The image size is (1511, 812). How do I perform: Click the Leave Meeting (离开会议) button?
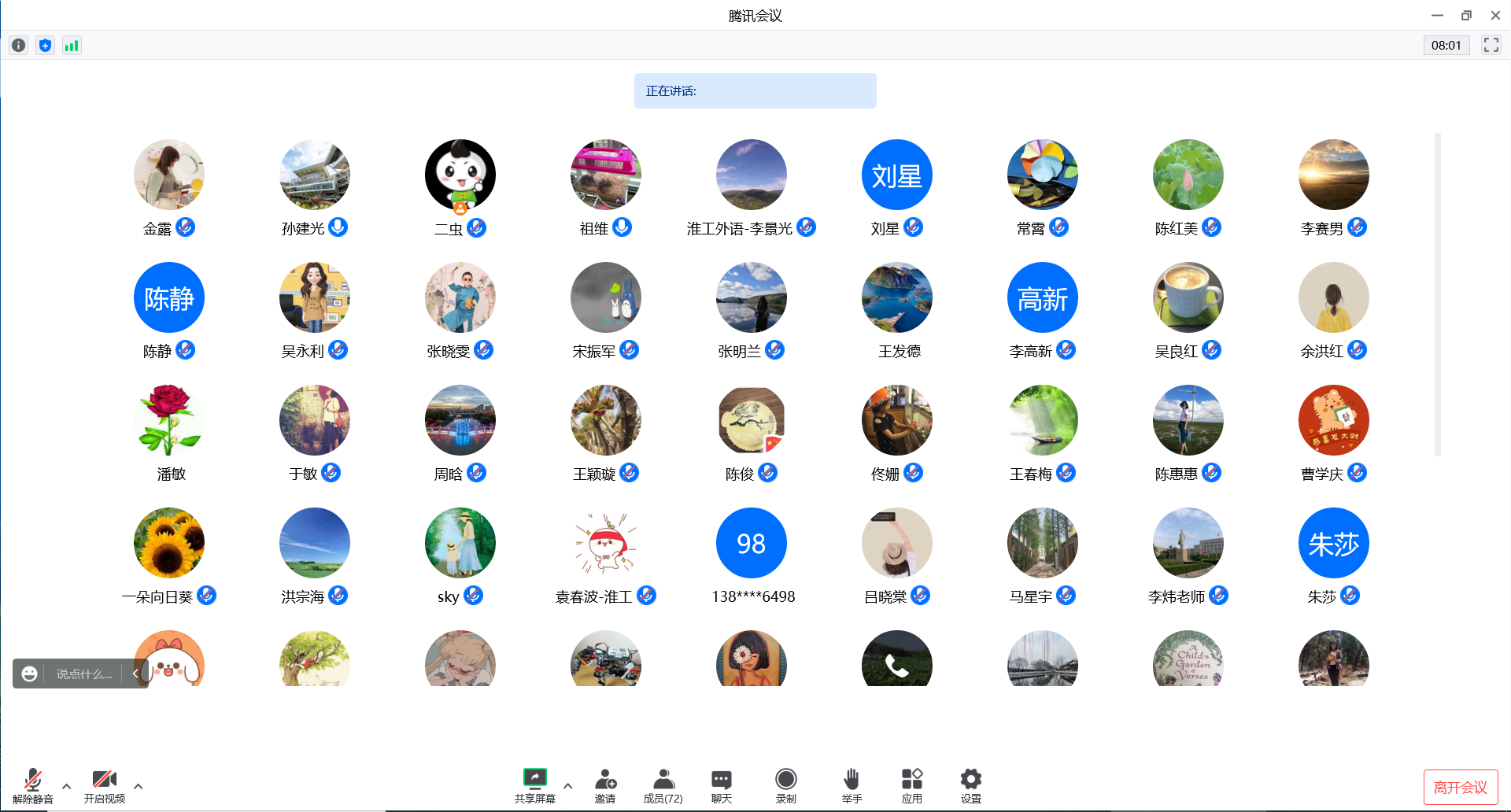1460,787
